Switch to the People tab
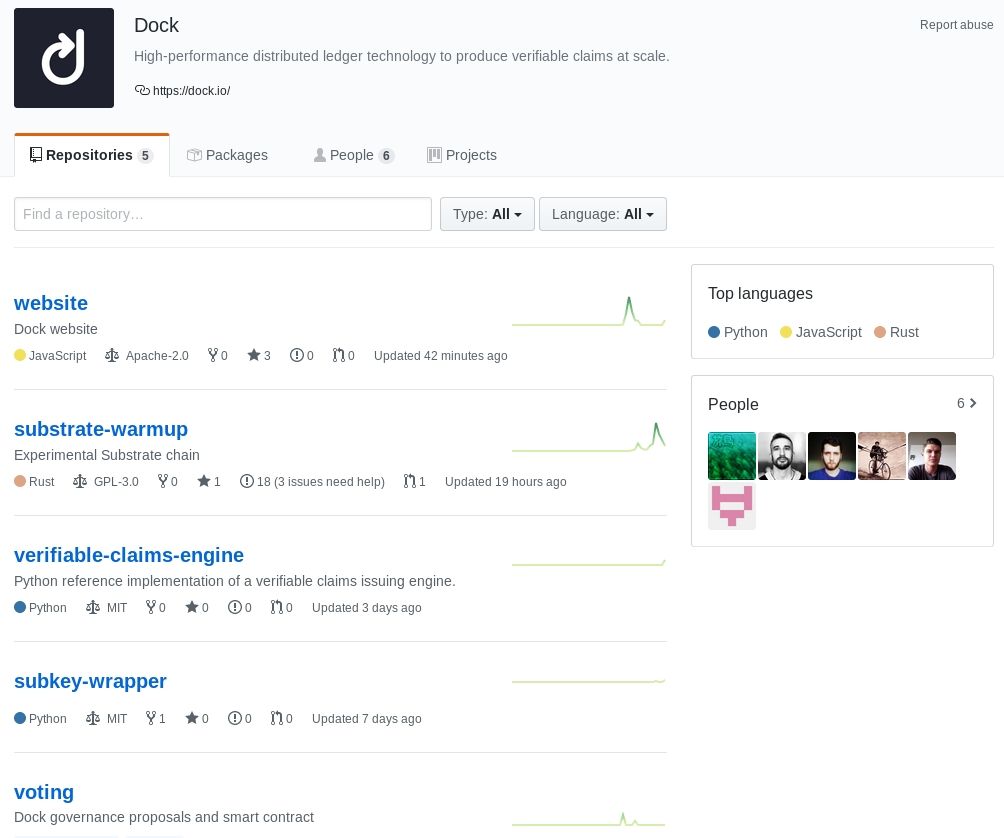This screenshot has width=1004, height=838. [x=353, y=155]
